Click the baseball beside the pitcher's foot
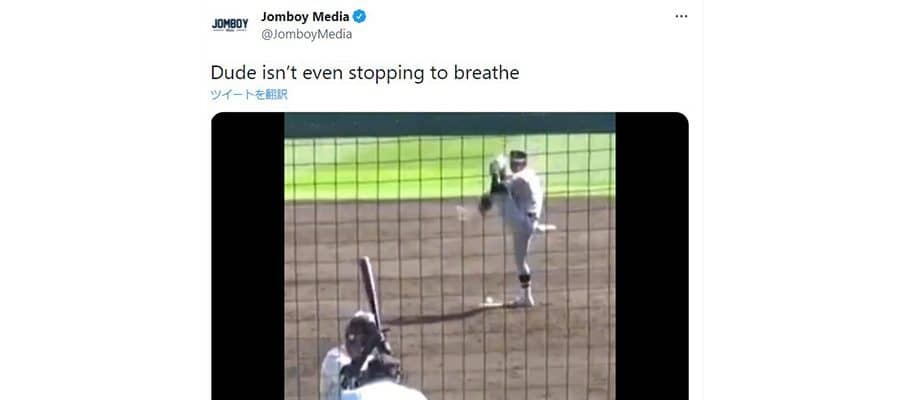 489,300
